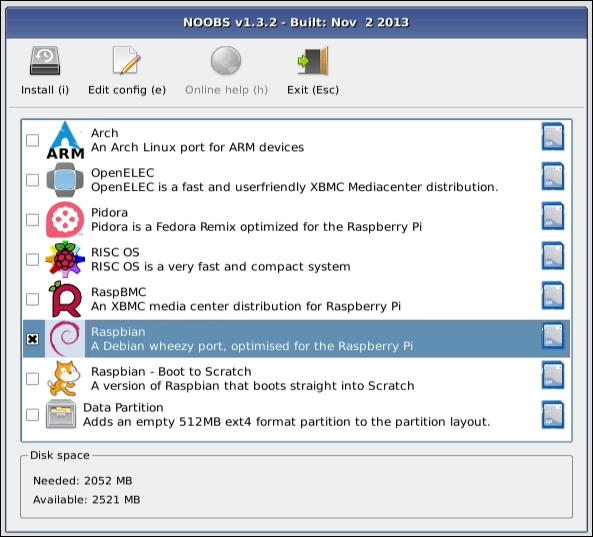Click the Install disk icon
Viewport: 593px width, 537px height.
coord(45,61)
